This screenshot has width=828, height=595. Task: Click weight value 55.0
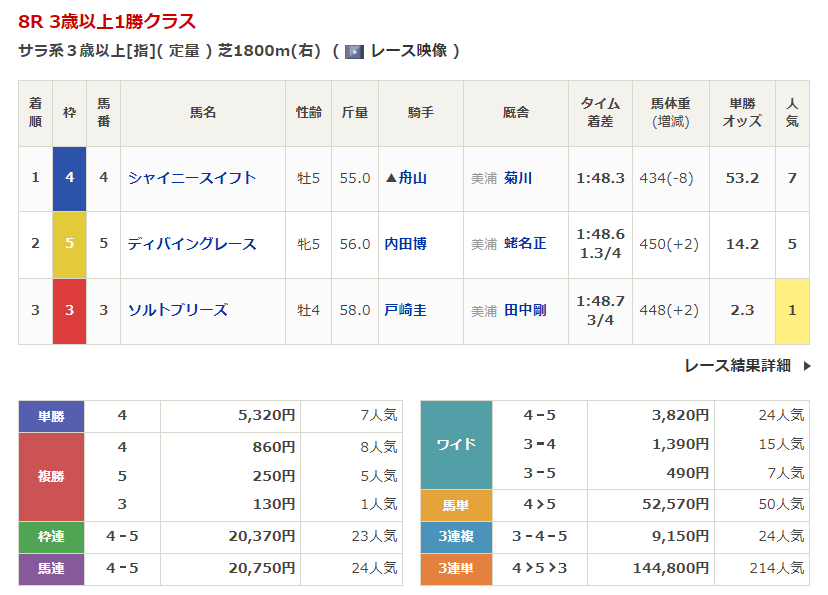pyautogui.click(x=355, y=178)
